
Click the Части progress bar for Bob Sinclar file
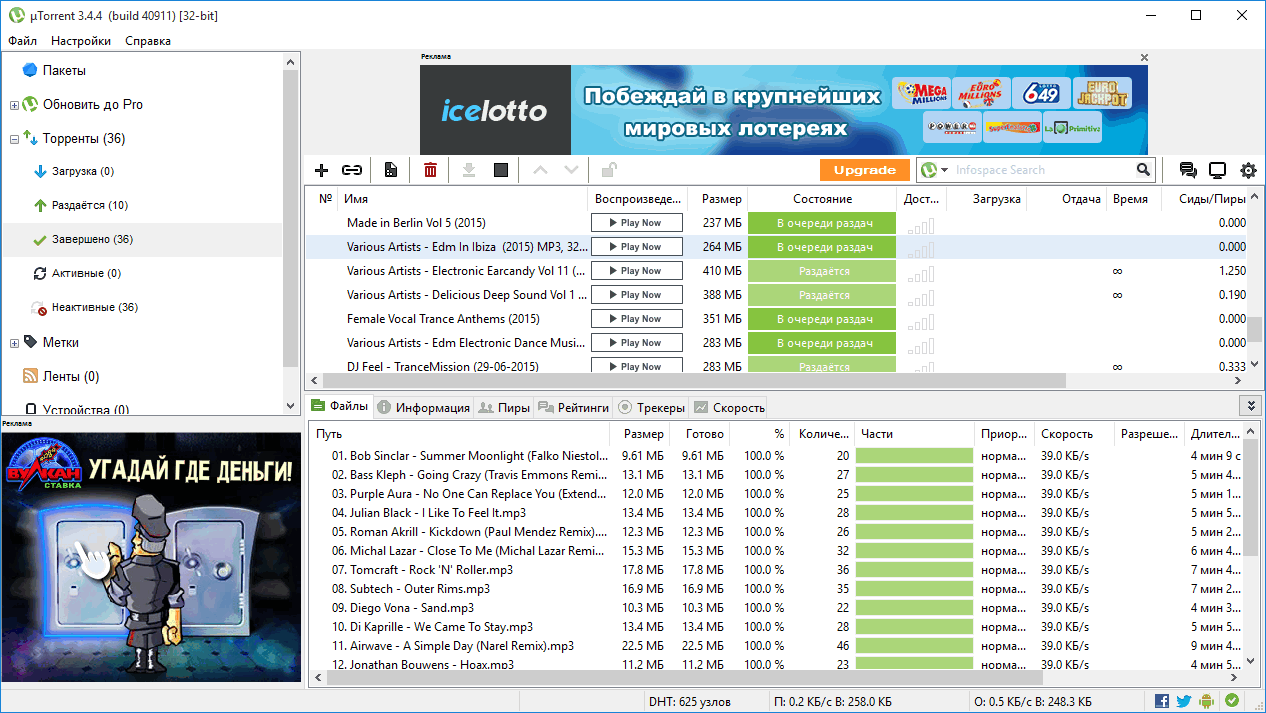(914, 456)
